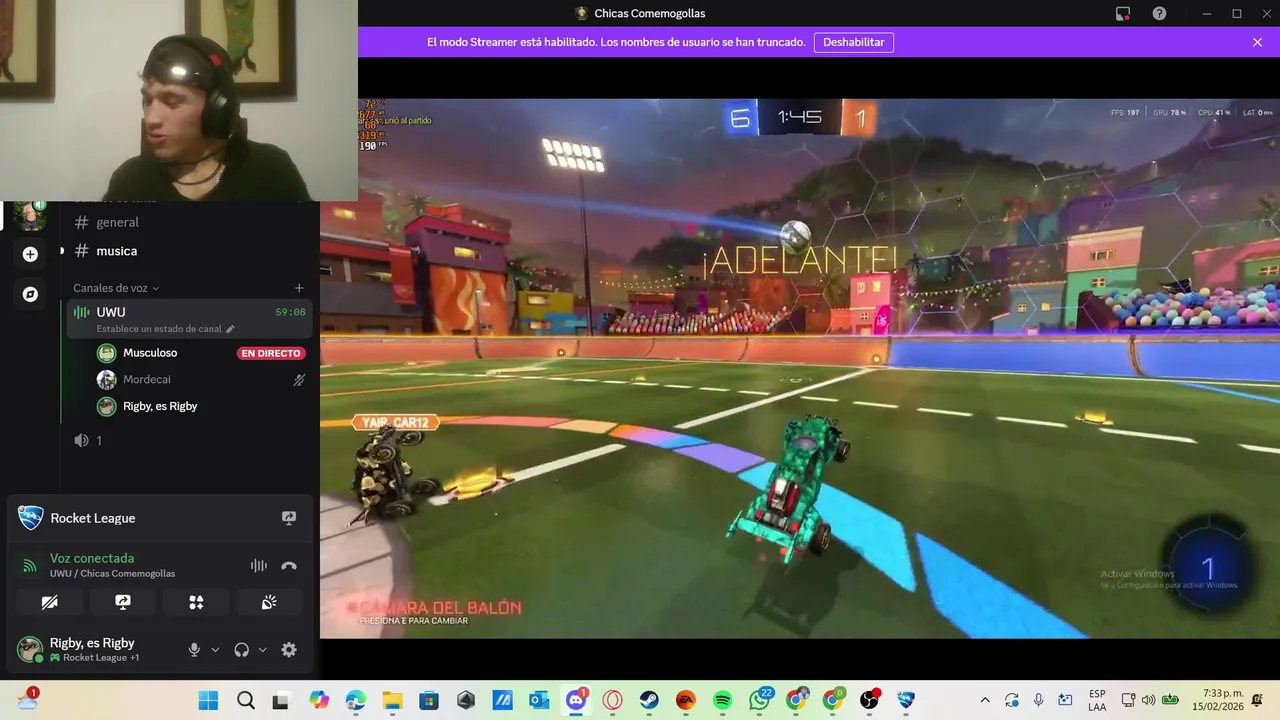This screenshot has height=720, width=1280.
Task: Show hidden system tray icons chevron
Action: coord(985,700)
